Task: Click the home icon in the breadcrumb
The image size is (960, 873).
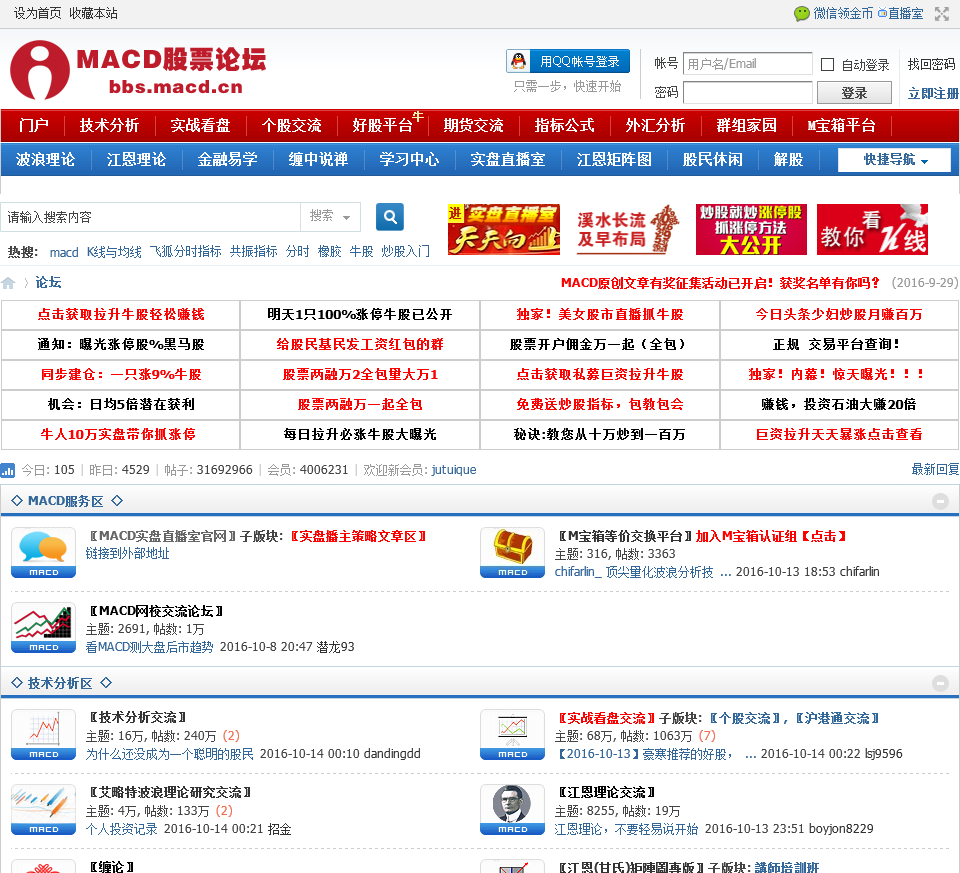Action: (x=9, y=283)
